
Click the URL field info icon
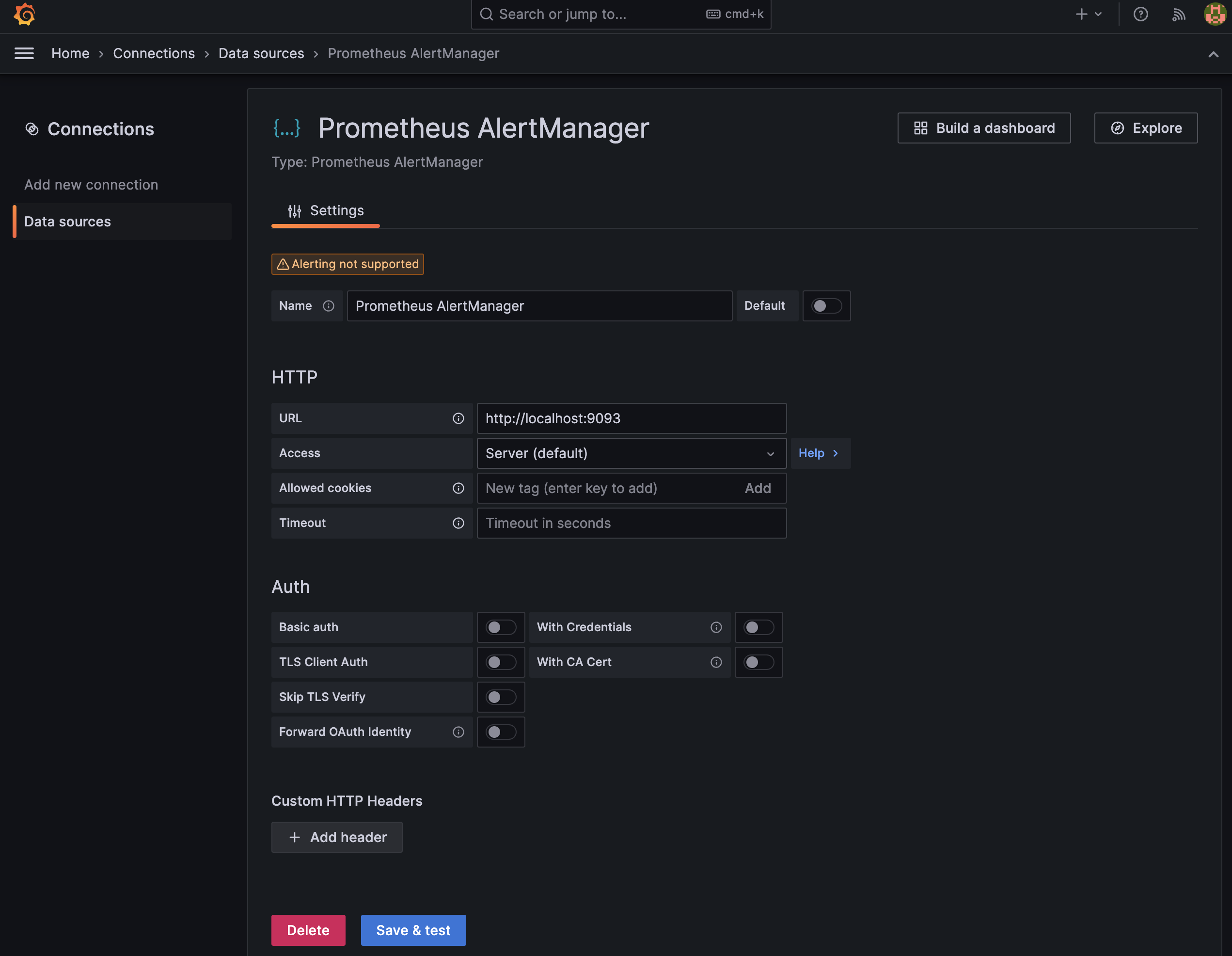pyautogui.click(x=458, y=418)
